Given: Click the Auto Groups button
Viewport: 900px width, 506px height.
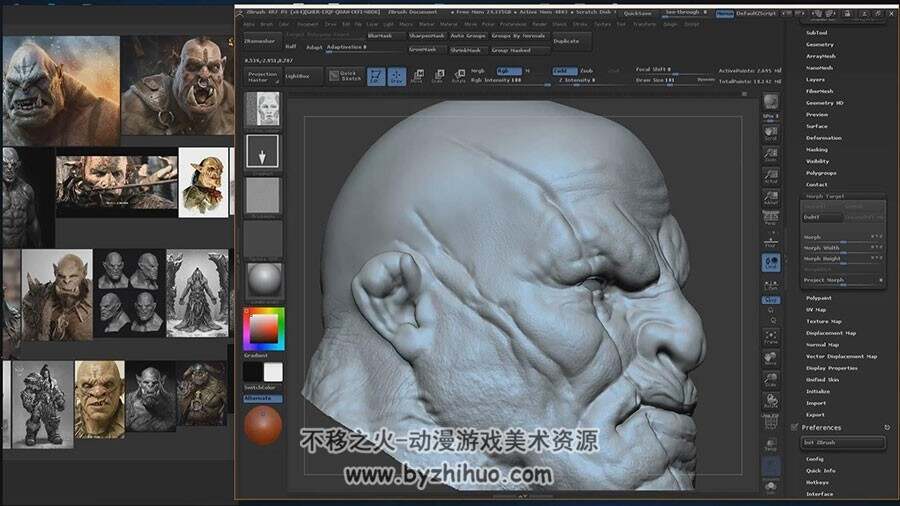Looking at the screenshot, I should (x=468, y=36).
